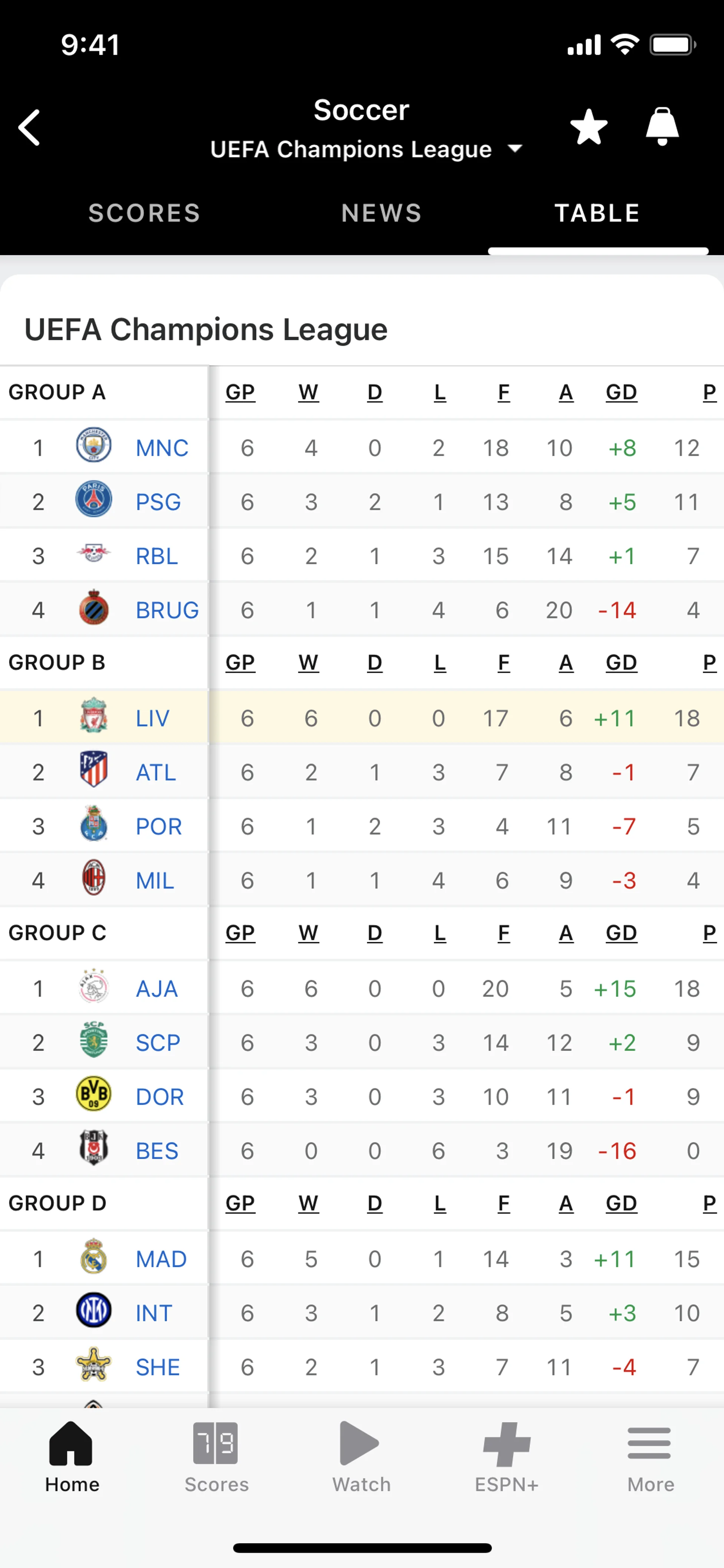Image resolution: width=724 pixels, height=1568 pixels.
Task: Tap the Manchester City crest icon
Action: (x=94, y=445)
